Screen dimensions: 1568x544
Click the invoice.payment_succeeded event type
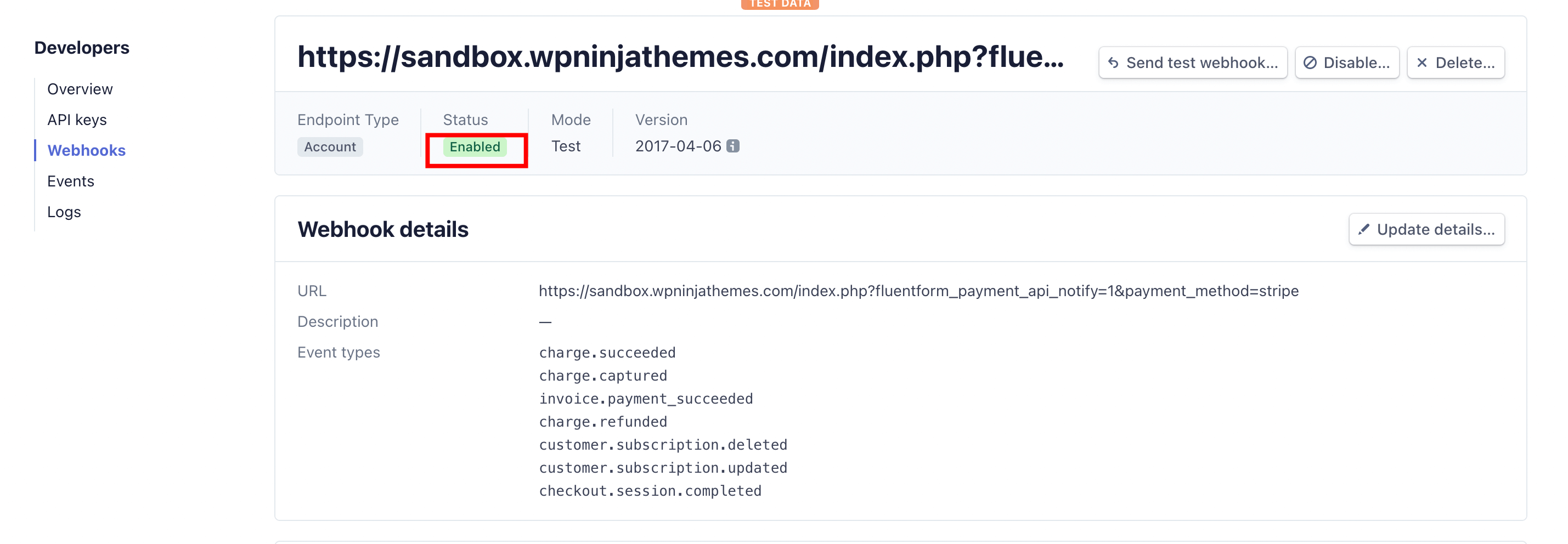(645, 399)
